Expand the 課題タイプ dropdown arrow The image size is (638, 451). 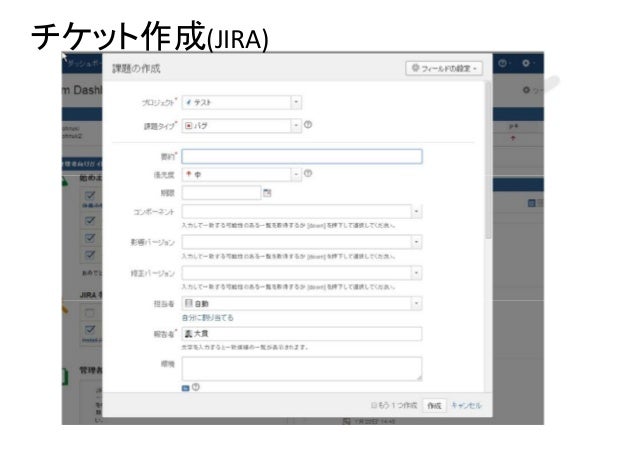click(296, 126)
